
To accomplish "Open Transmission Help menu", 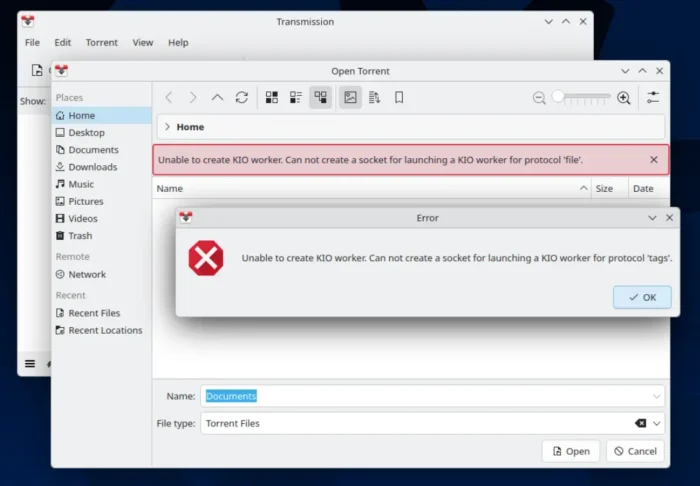I will coord(178,42).
